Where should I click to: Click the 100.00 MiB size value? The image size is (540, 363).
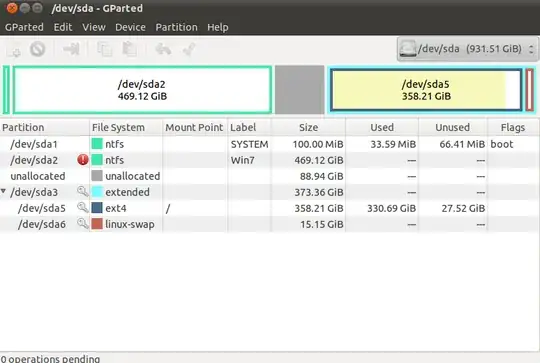pyautogui.click(x=318, y=144)
